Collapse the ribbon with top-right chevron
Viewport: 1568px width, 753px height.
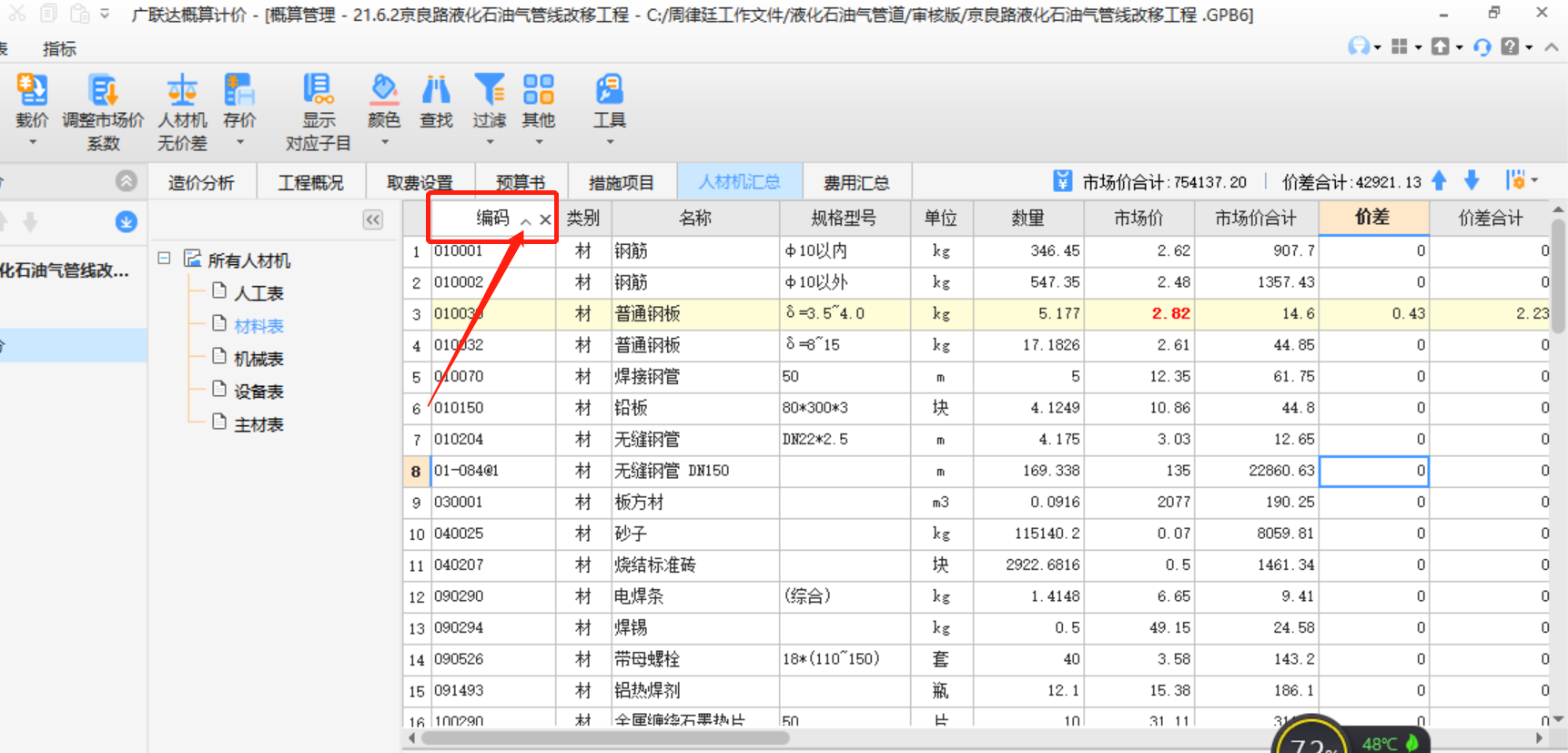[x=1552, y=46]
